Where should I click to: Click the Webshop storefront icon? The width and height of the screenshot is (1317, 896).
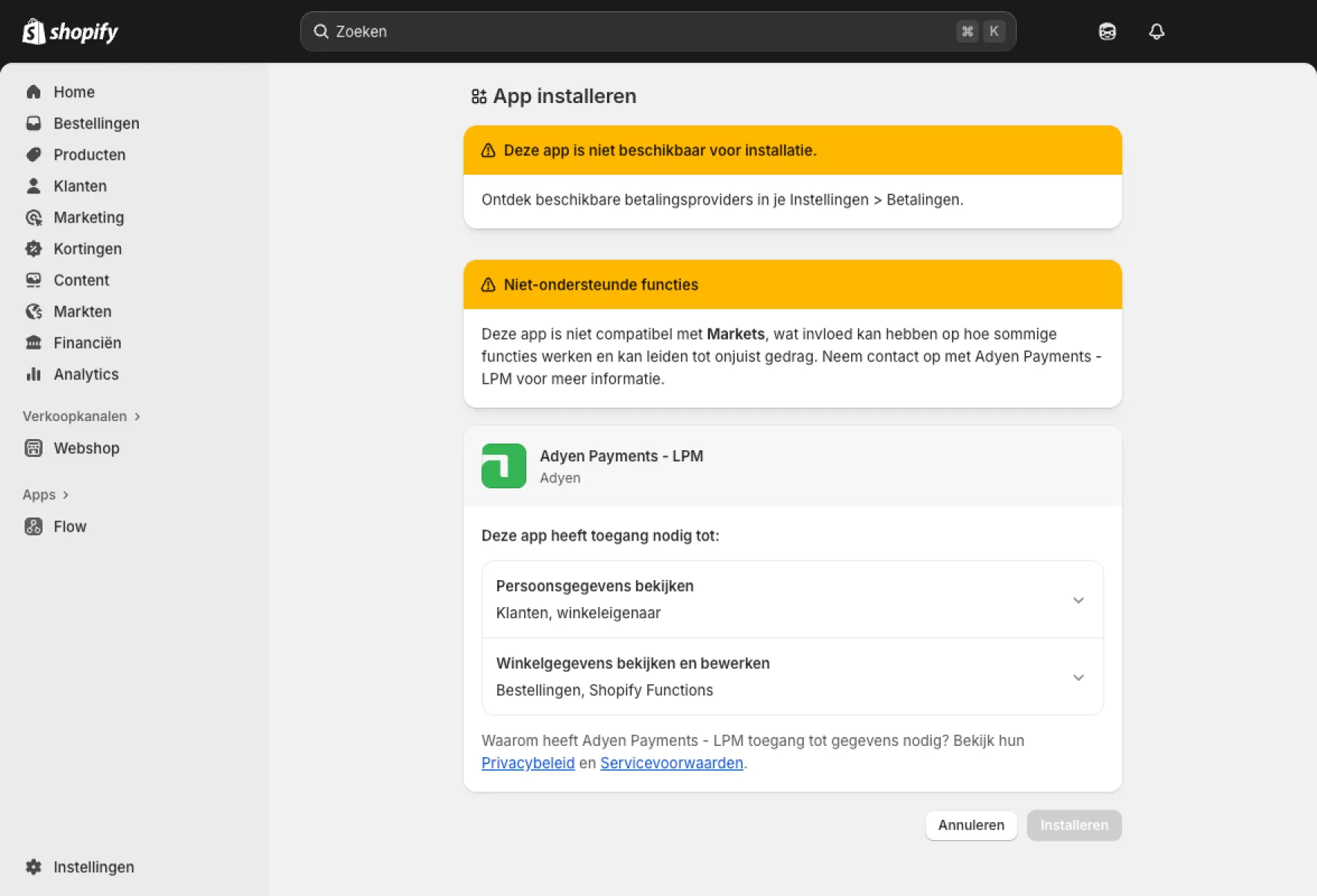click(34, 448)
